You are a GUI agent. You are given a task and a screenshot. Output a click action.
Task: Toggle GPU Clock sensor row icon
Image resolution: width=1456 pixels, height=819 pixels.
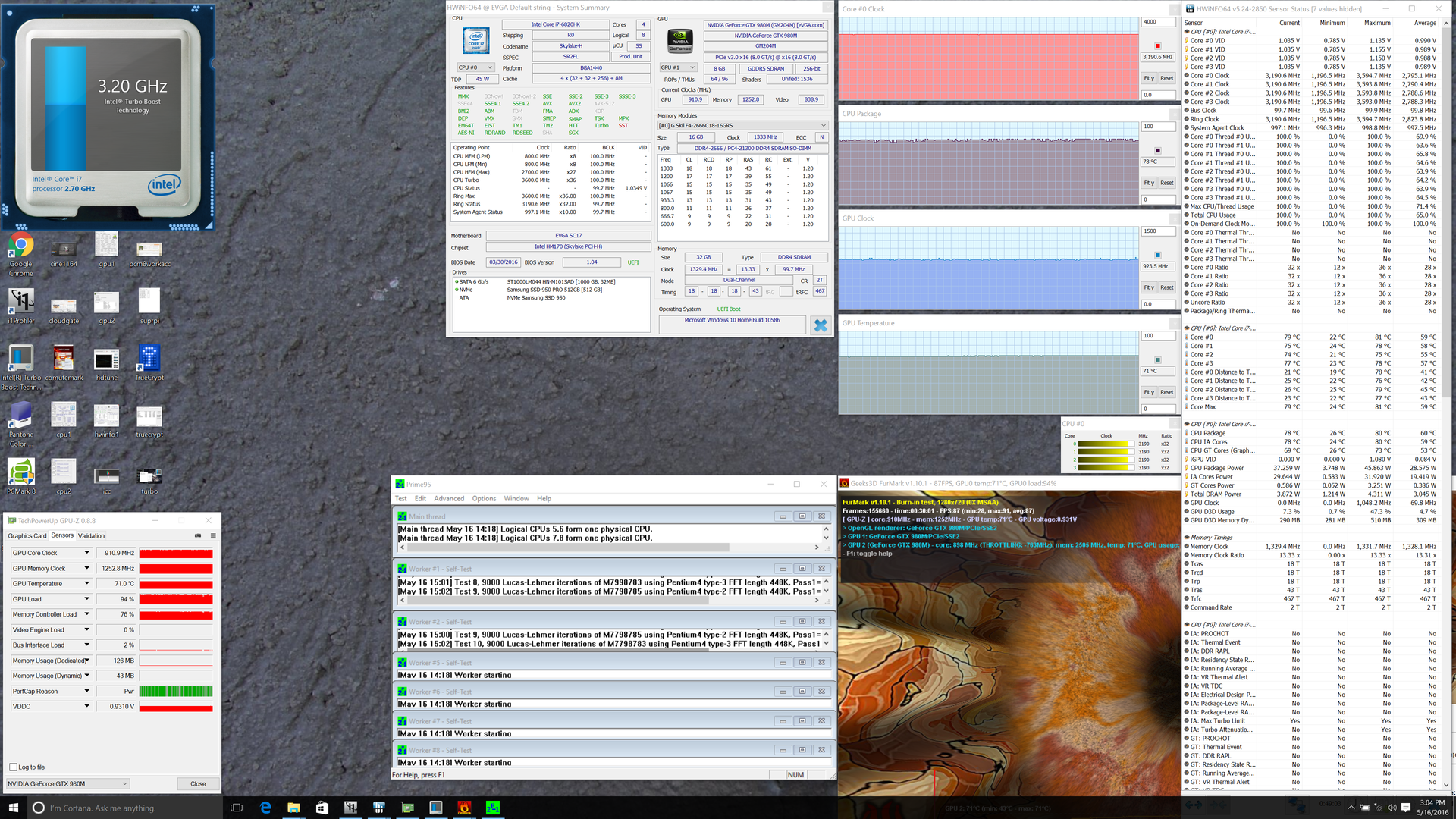(1186, 503)
